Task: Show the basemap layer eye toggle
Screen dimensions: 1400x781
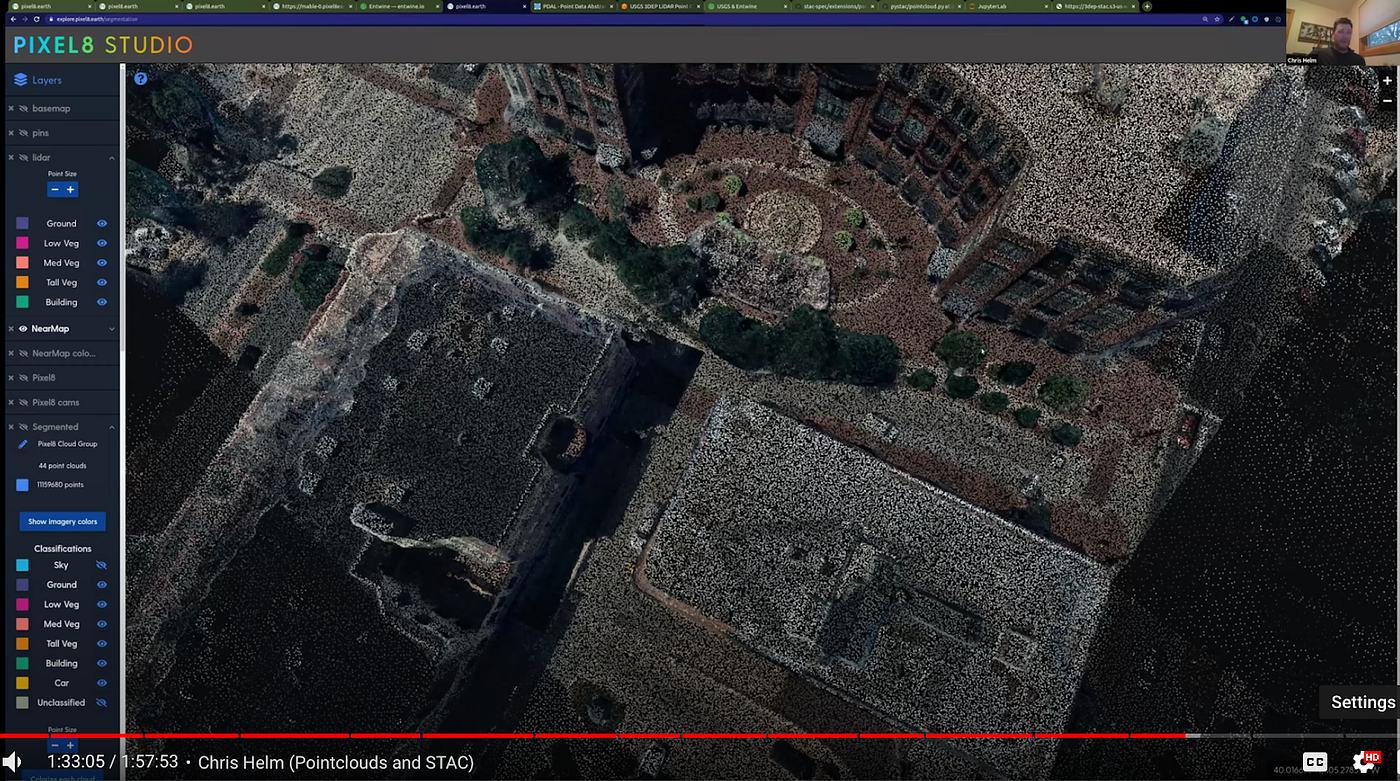Action: (23, 108)
